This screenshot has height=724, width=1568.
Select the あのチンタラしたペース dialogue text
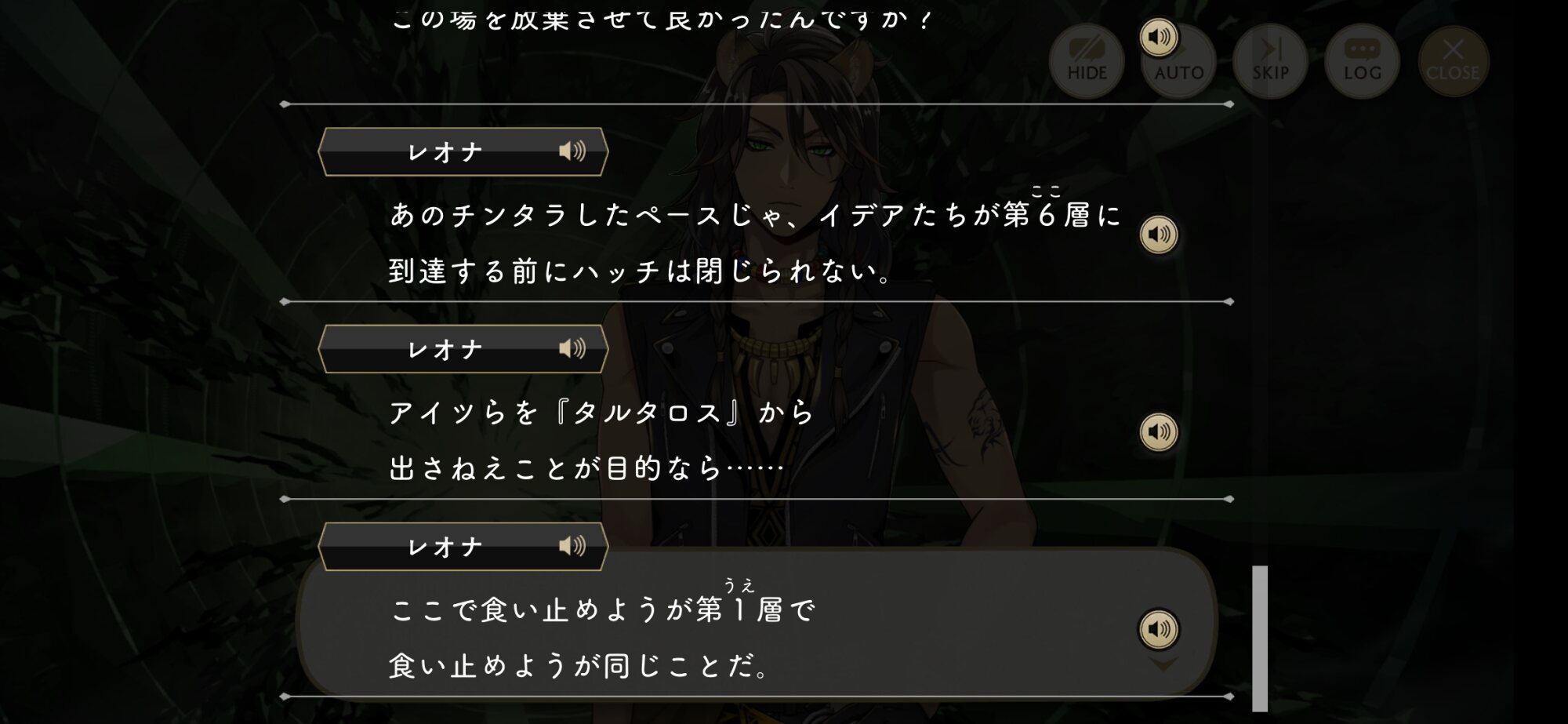click(755, 242)
